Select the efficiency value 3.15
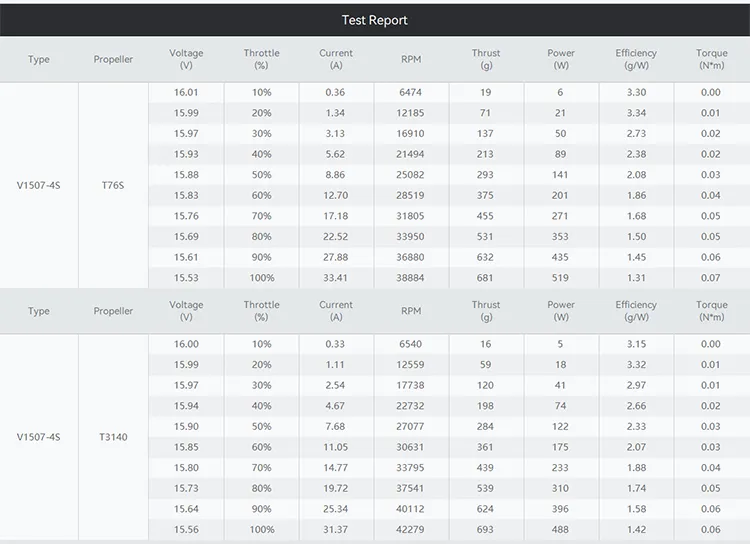 pyautogui.click(x=636, y=344)
